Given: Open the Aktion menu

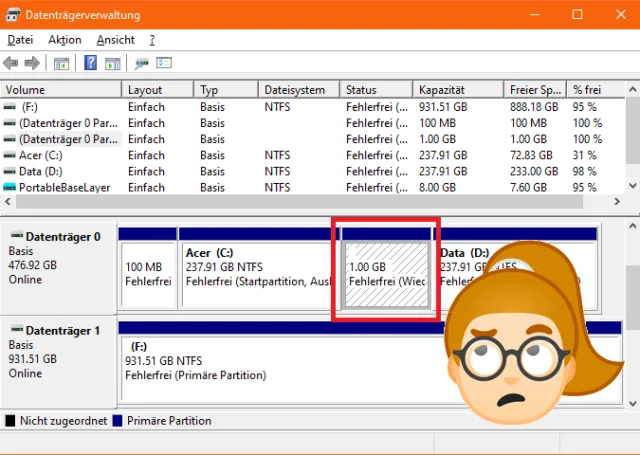Looking at the screenshot, I should point(65,40).
